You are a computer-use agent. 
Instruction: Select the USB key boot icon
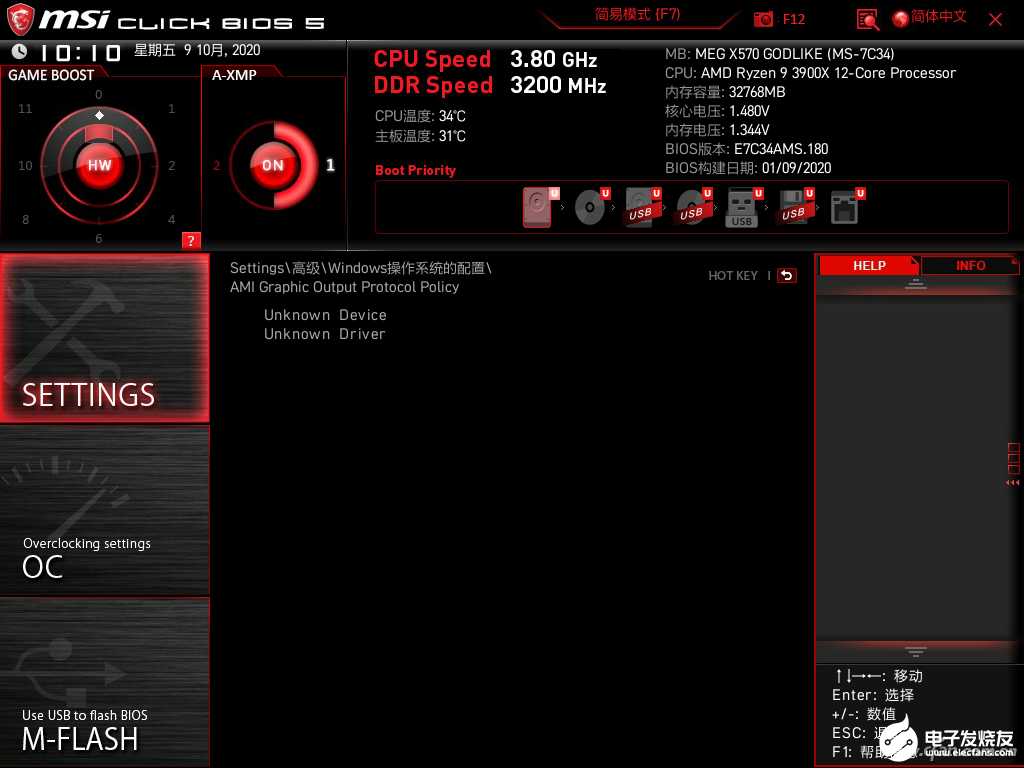744,207
